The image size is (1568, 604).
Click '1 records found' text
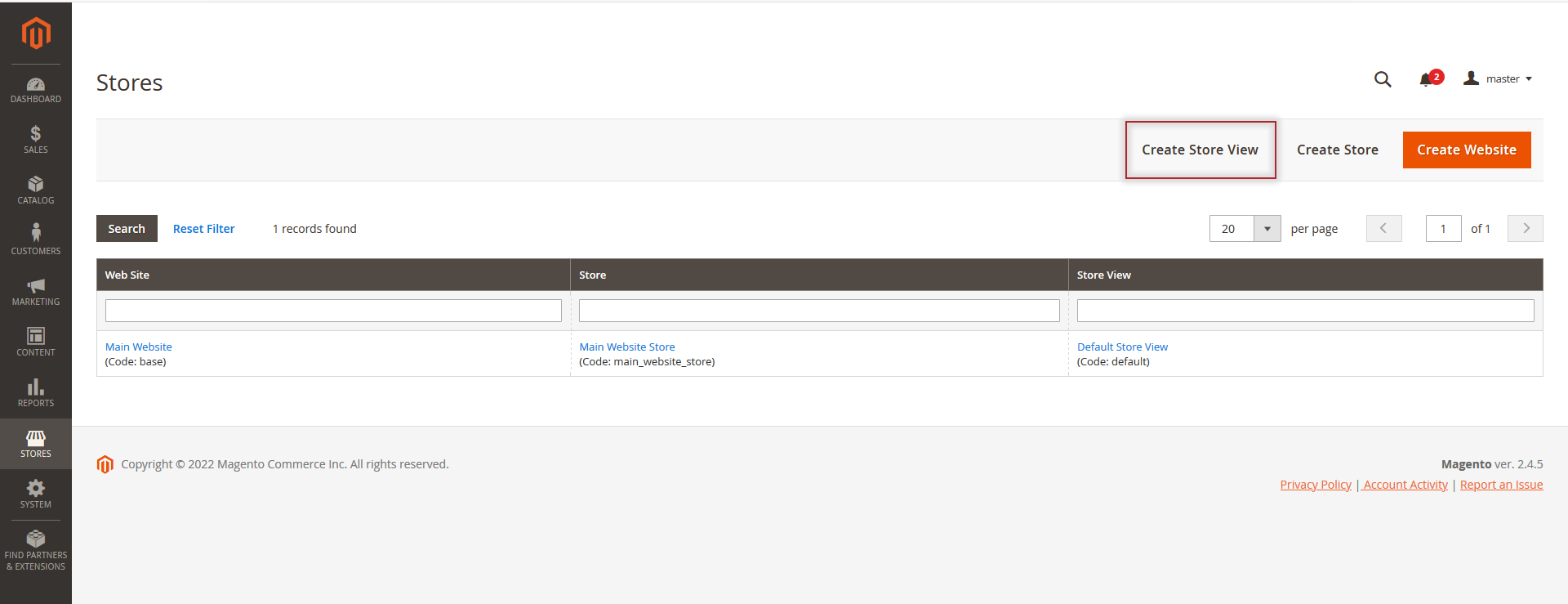pyautogui.click(x=314, y=229)
